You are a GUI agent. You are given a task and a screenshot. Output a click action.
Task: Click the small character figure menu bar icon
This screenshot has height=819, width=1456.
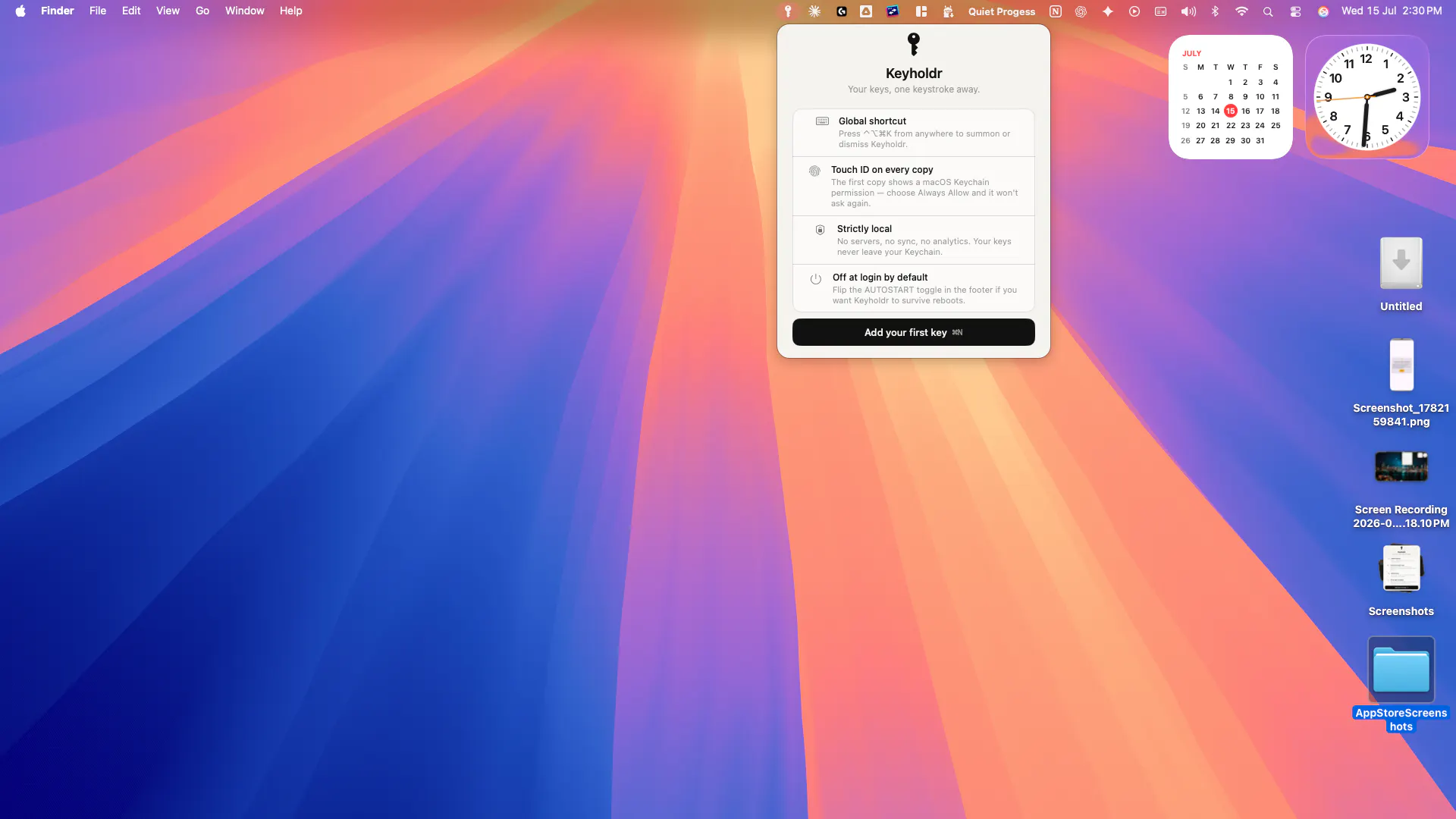pyautogui.click(x=948, y=11)
